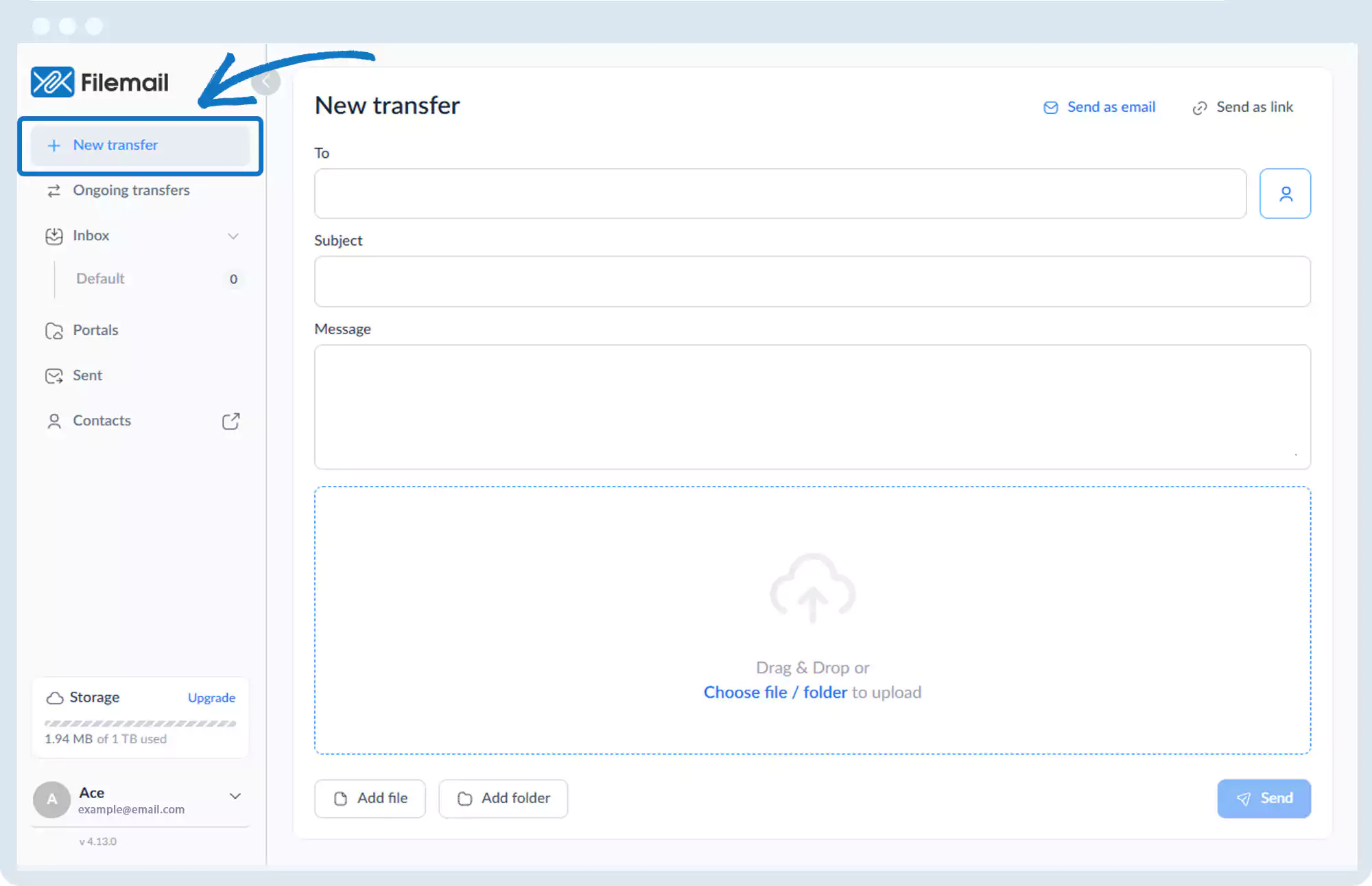
Task: Open the contacts picker icon beside To field
Action: point(1285,194)
